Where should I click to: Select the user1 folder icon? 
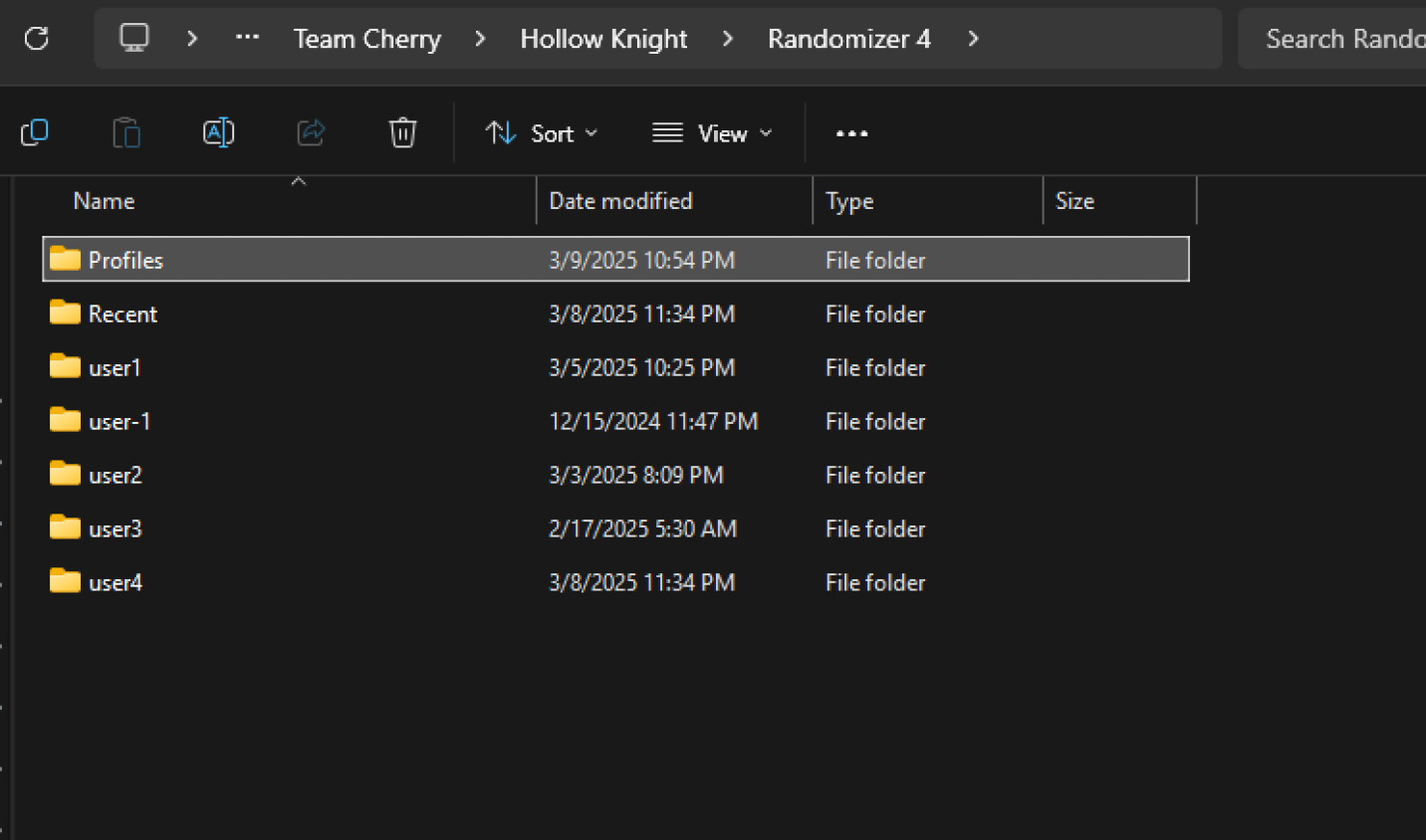point(65,366)
